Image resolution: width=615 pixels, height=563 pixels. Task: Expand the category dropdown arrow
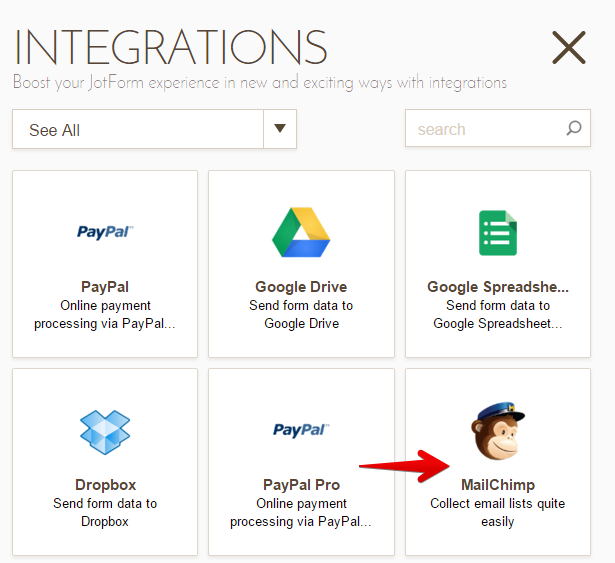click(280, 129)
